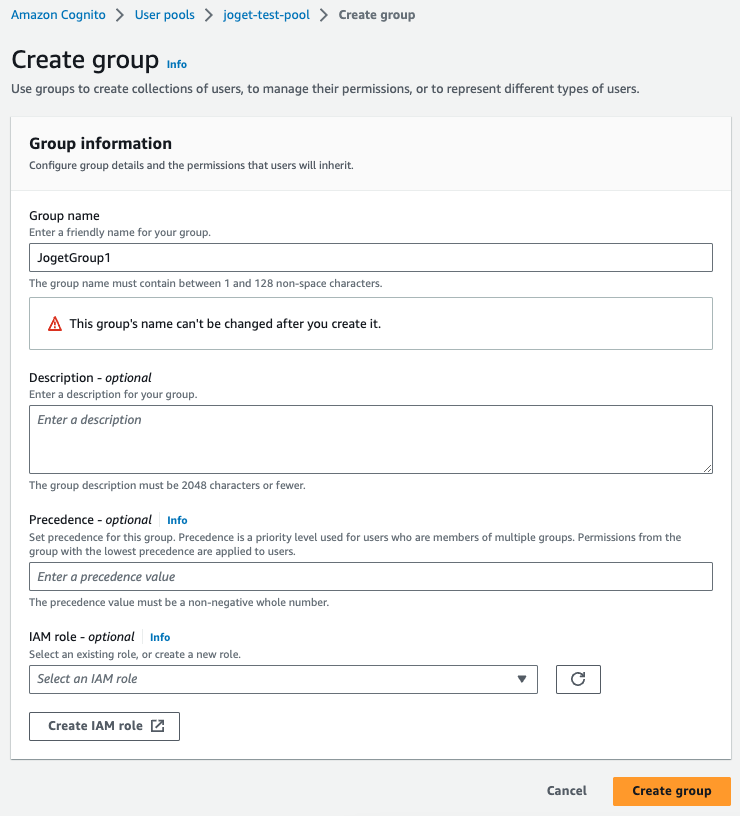Viewport: 740px width, 816px height.
Task: Go to Amazon Cognito breadcrumb link
Action: point(57,15)
